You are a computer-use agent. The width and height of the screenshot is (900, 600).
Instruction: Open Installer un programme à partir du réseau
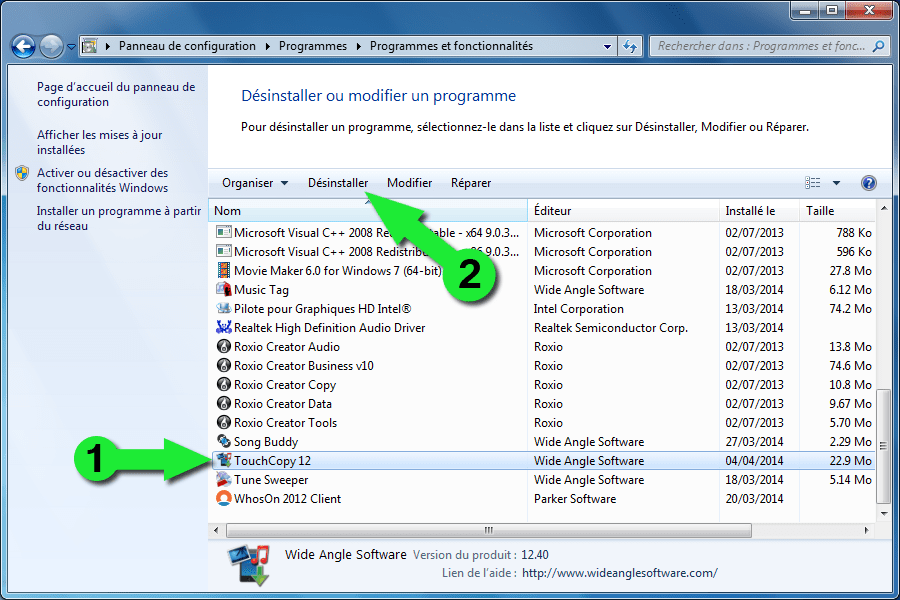tap(119, 218)
